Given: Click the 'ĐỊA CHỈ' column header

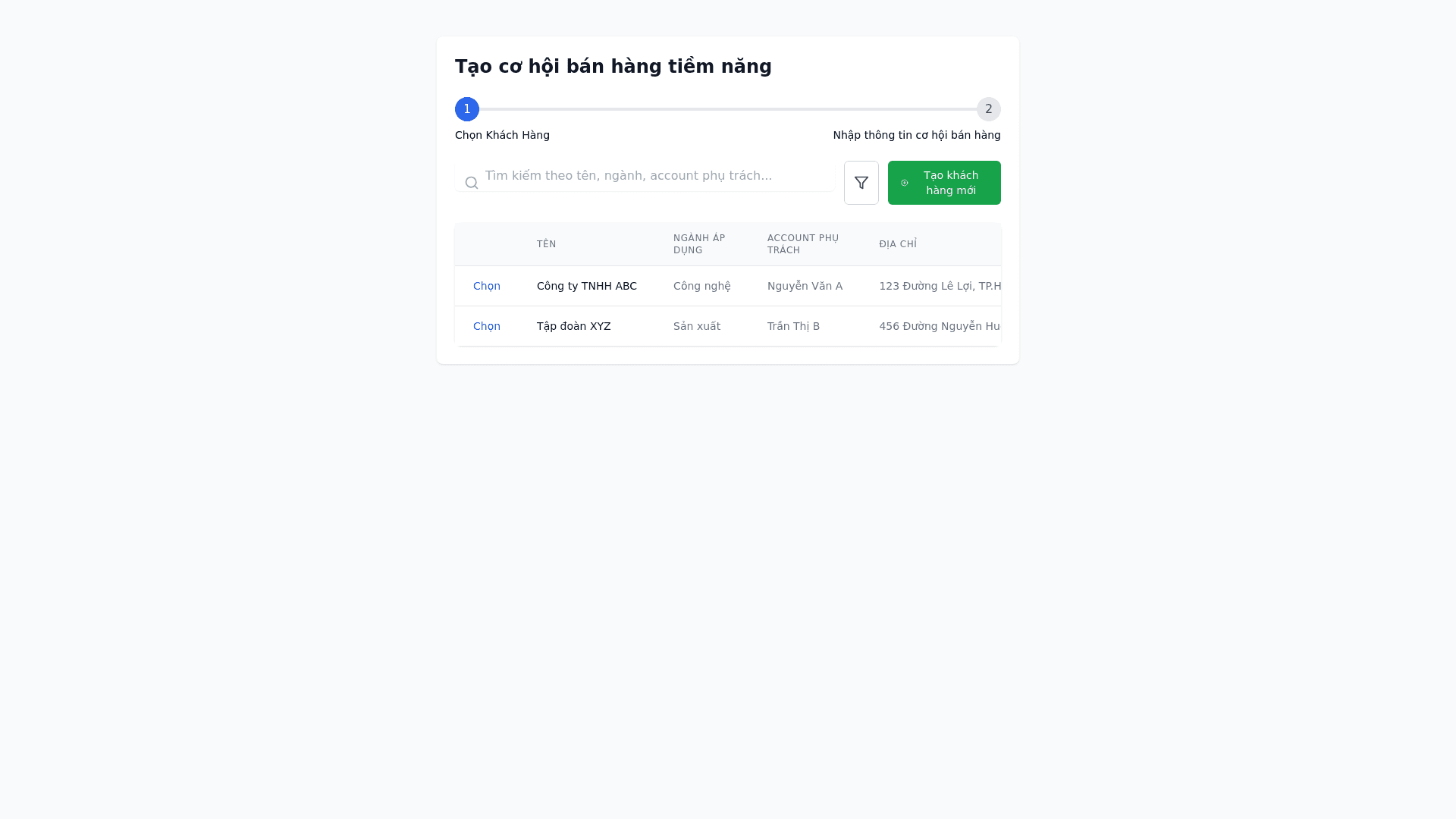Looking at the screenshot, I should (x=898, y=244).
